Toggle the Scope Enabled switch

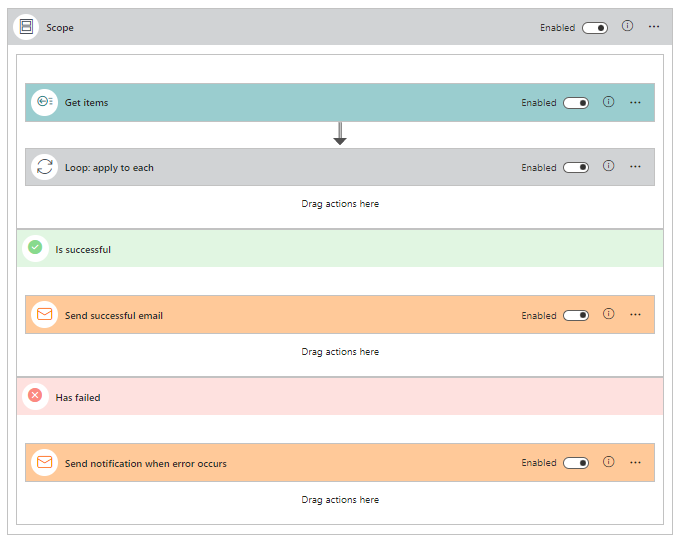point(595,28)
